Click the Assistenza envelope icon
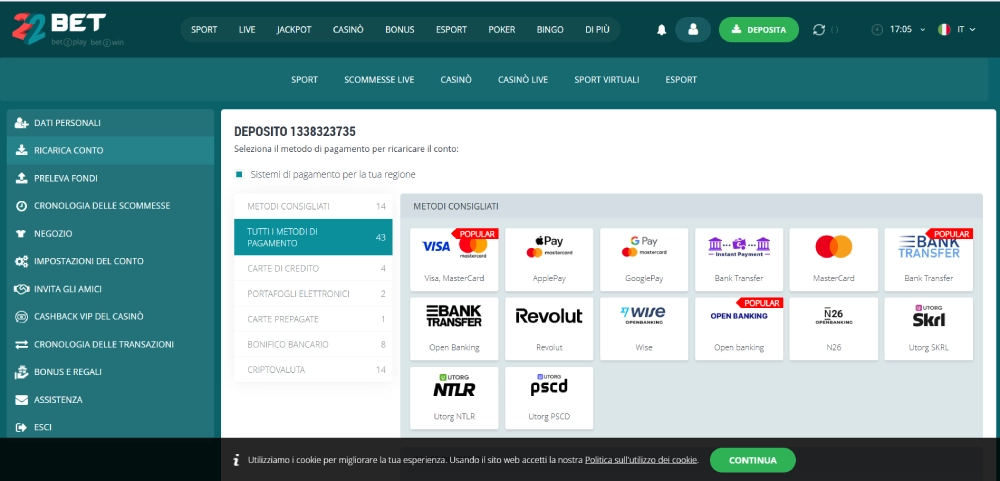The height and width of the screenshot is (481, 1000). [x=22, y=400]
